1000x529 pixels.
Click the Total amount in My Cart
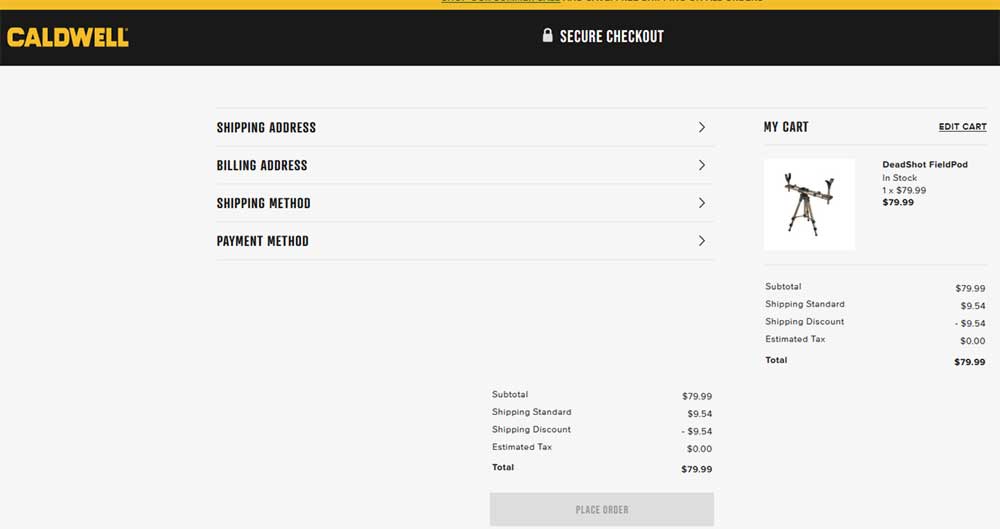(969, 362)
